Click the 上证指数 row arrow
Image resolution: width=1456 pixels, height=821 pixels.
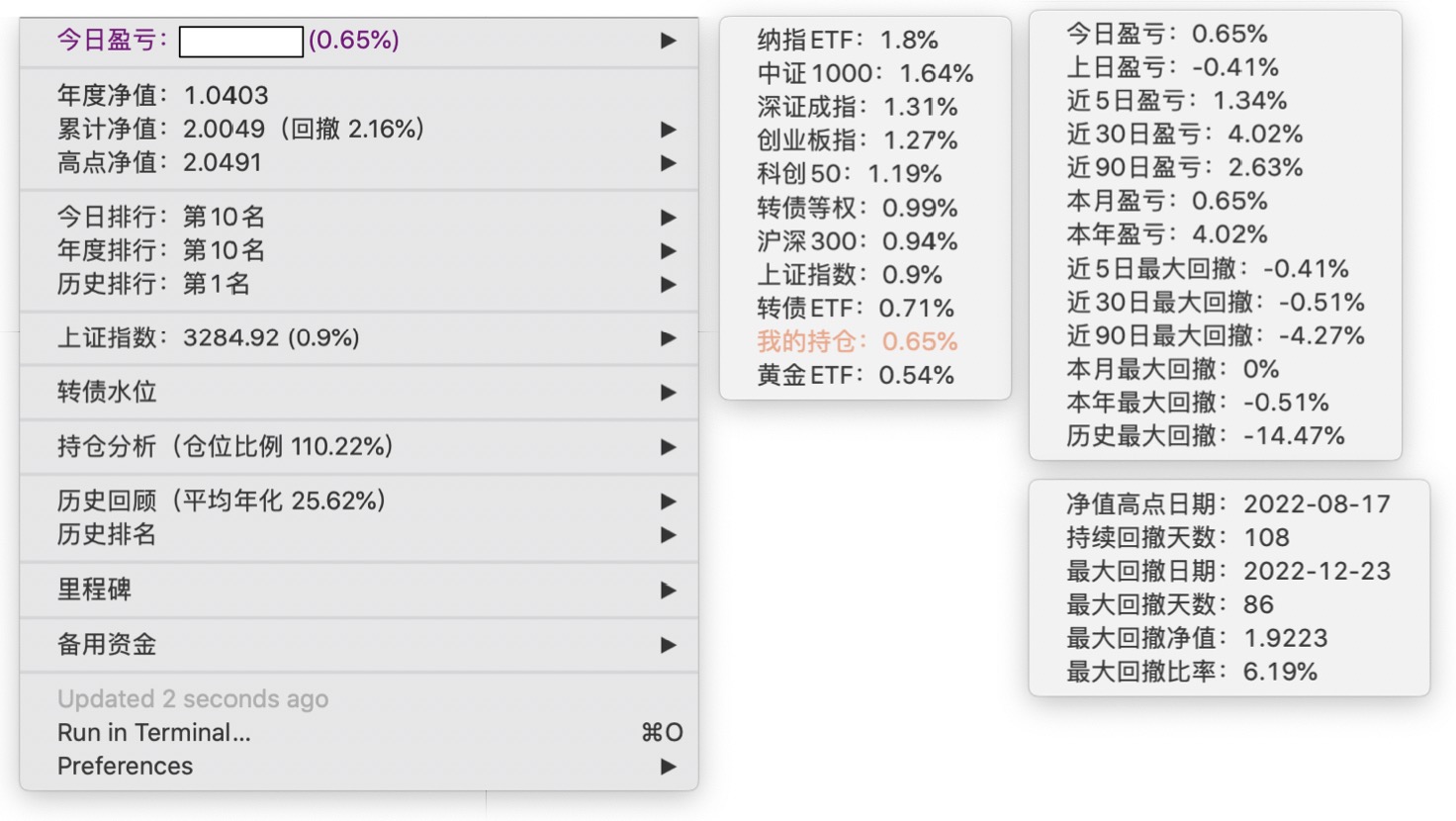click(669, 338)
